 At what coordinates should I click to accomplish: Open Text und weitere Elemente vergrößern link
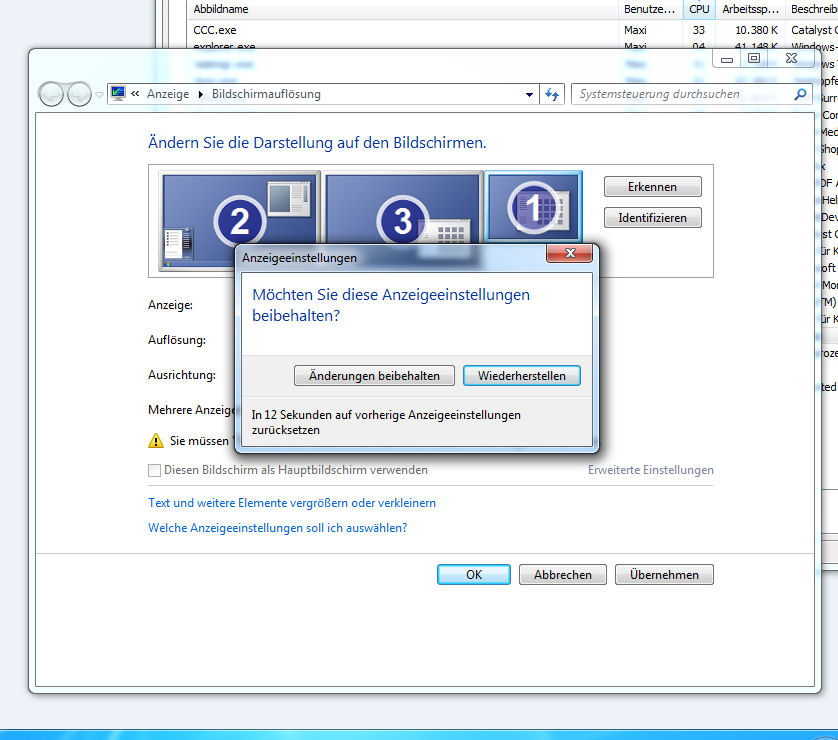pos(292,503)
